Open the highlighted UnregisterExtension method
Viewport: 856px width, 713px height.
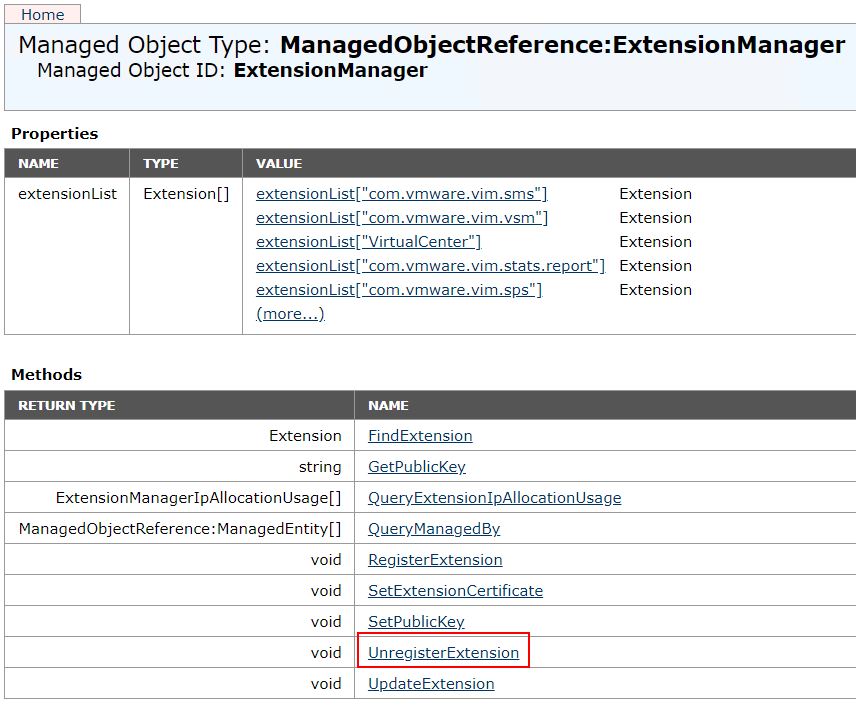tap(443, 653)
